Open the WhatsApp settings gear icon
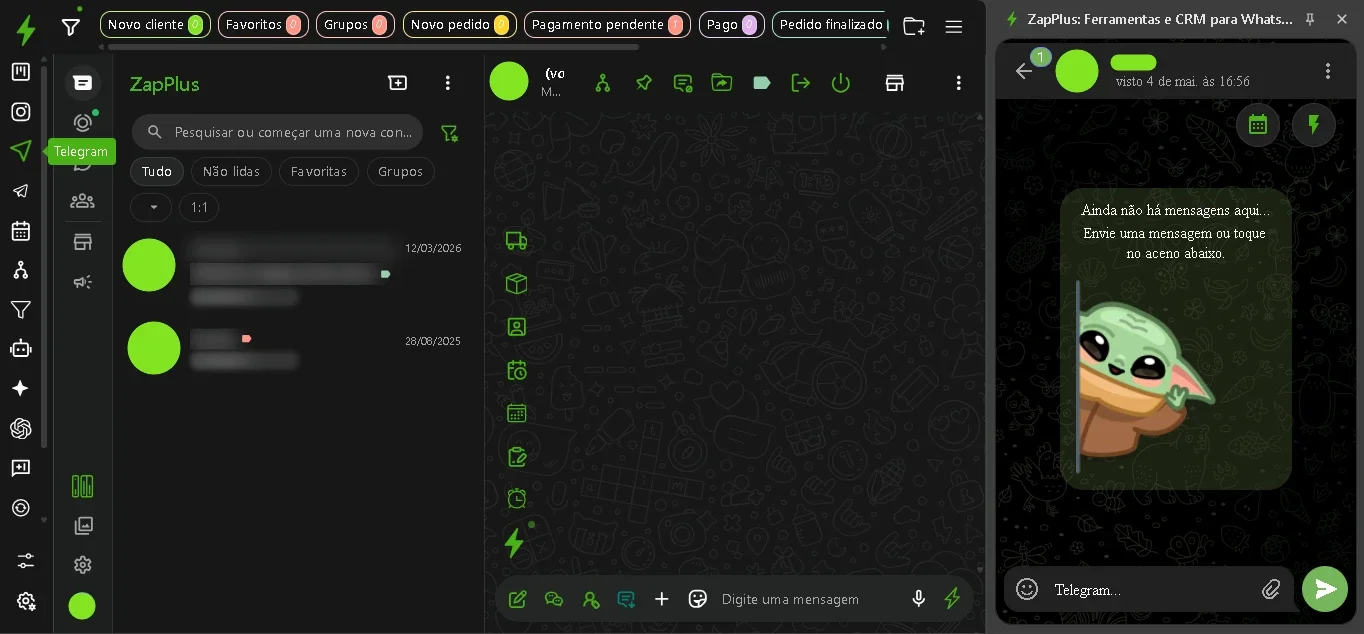This screenshot has width=1364, height=634. (x=83, y=565)
